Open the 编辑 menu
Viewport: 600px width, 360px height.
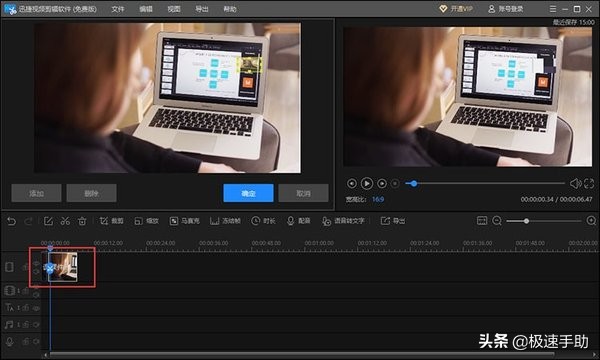(146, 9)
